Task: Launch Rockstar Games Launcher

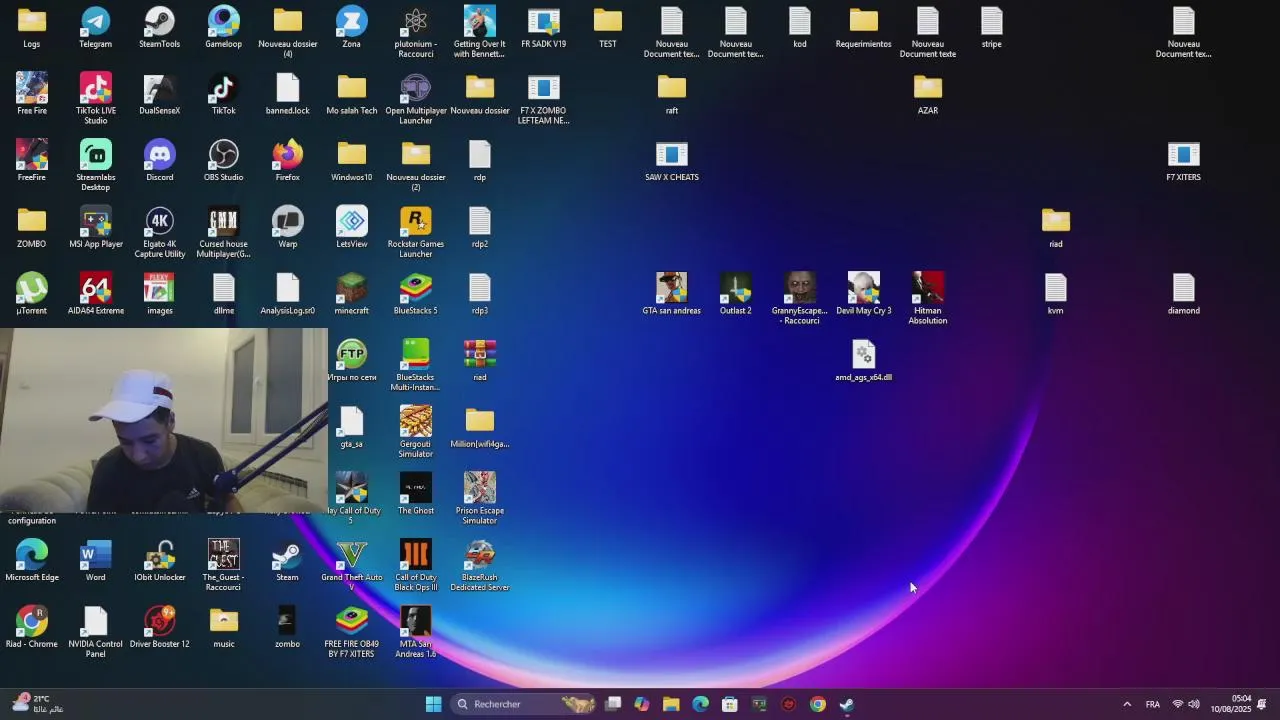Action: coord(416,232)
